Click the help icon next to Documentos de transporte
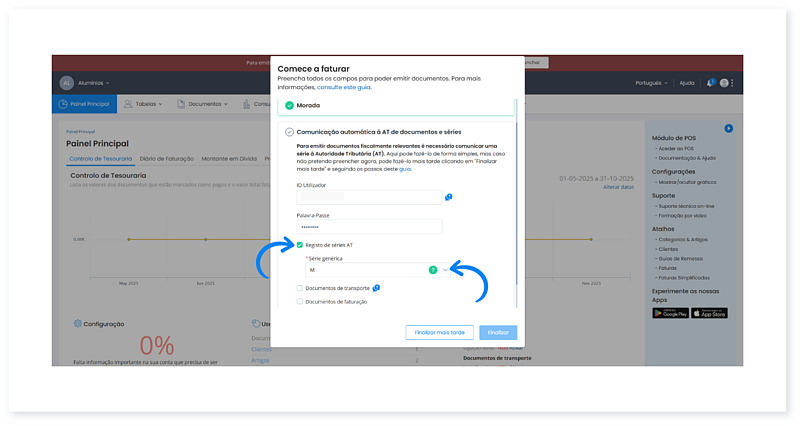 [376, 288]
